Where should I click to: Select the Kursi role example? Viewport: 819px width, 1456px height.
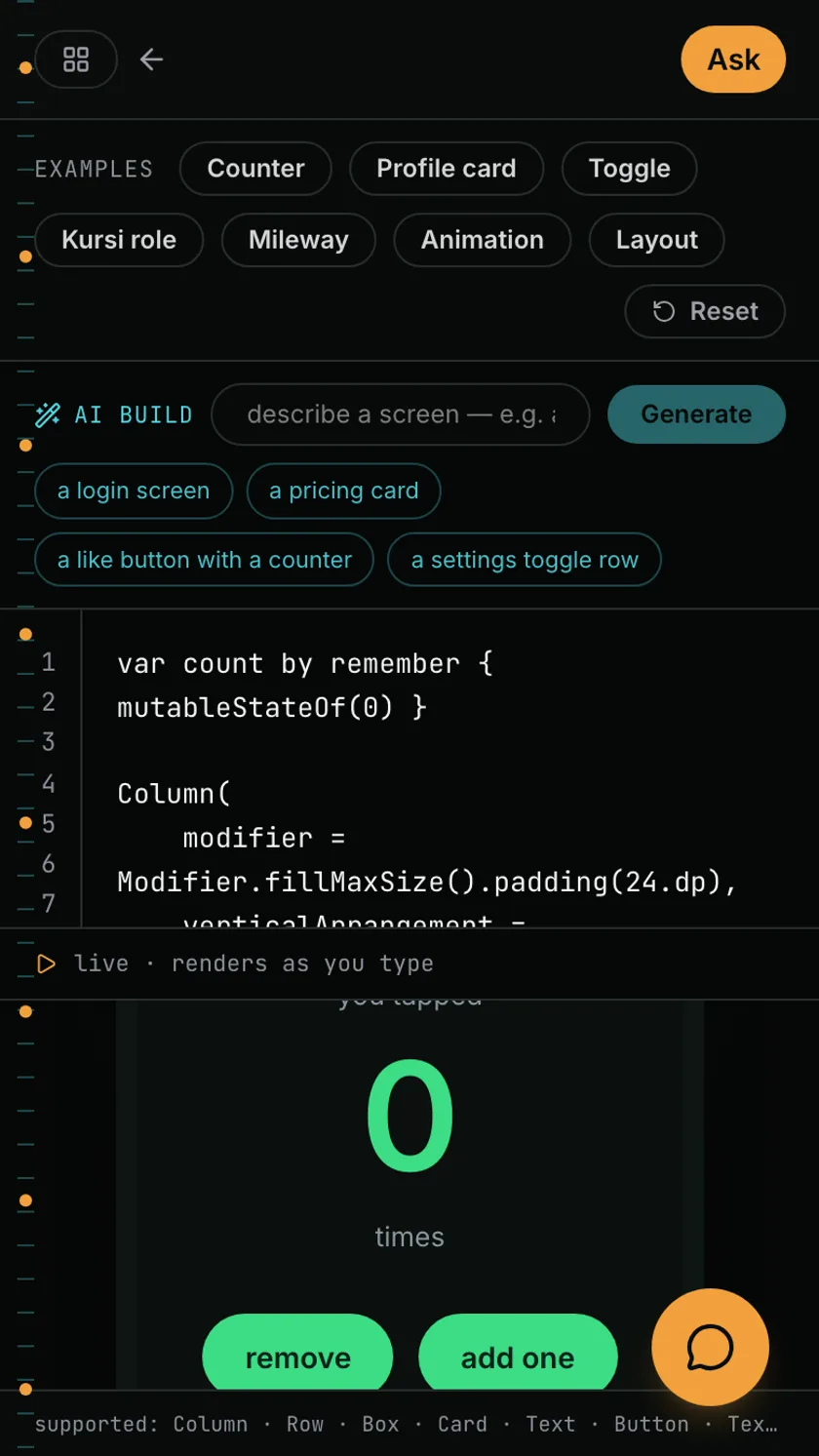[x=119, y=240]
